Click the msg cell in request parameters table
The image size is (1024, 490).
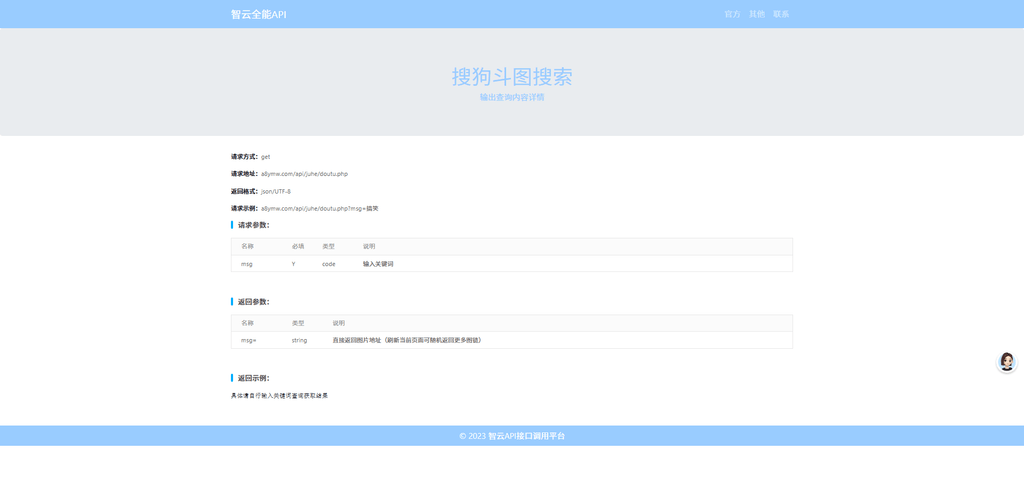coord(247,264)
